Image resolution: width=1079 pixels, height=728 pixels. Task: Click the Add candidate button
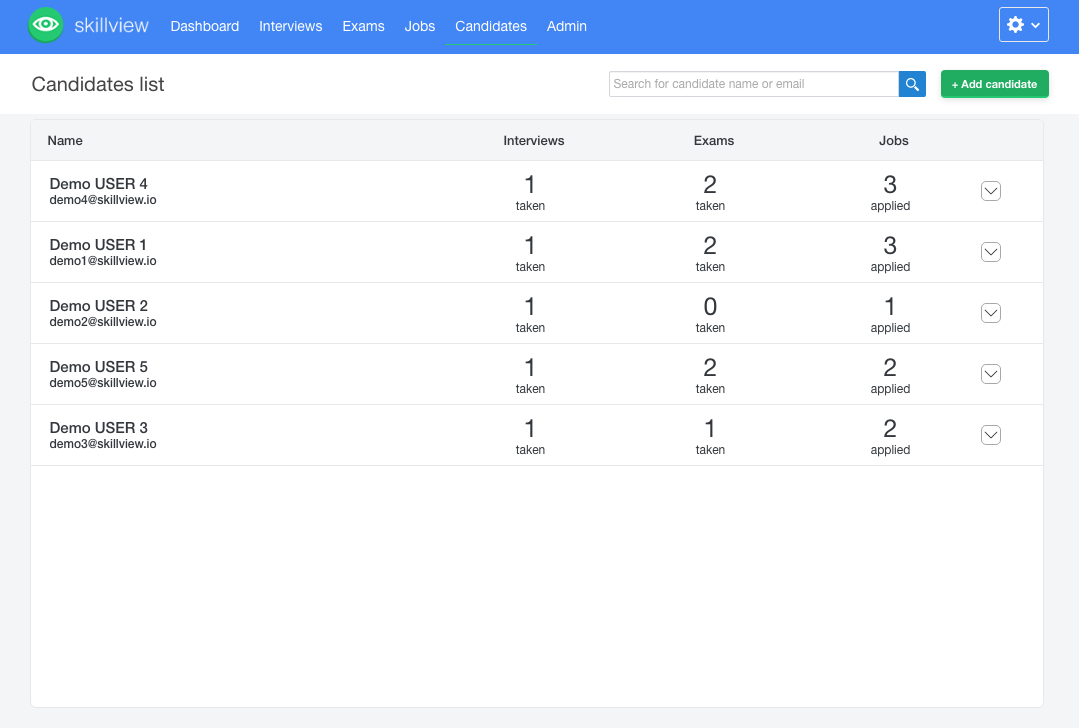994,84
